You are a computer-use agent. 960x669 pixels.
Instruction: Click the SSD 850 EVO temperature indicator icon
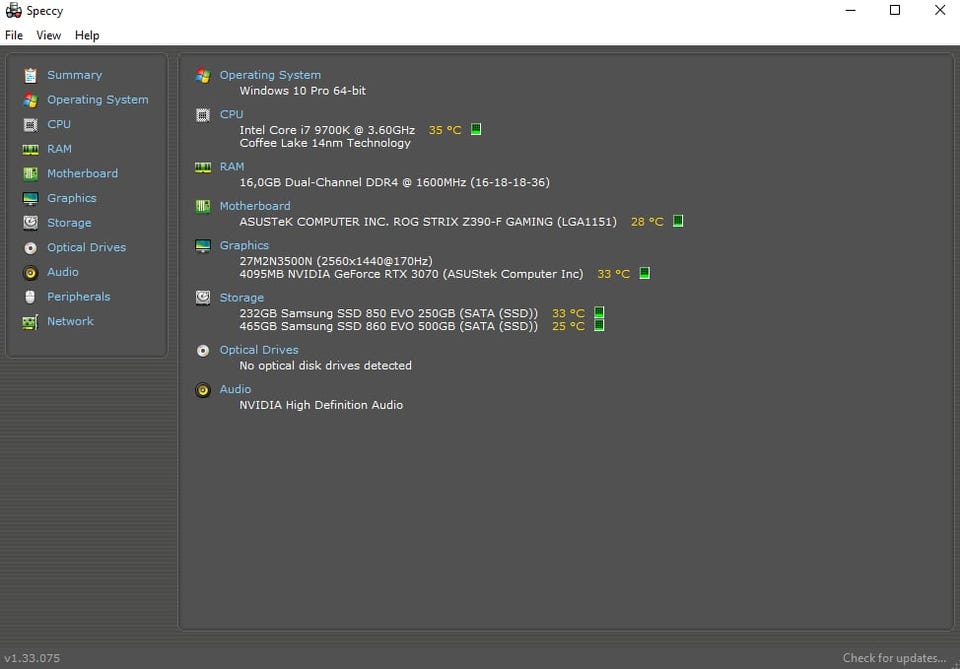(599, 312)
